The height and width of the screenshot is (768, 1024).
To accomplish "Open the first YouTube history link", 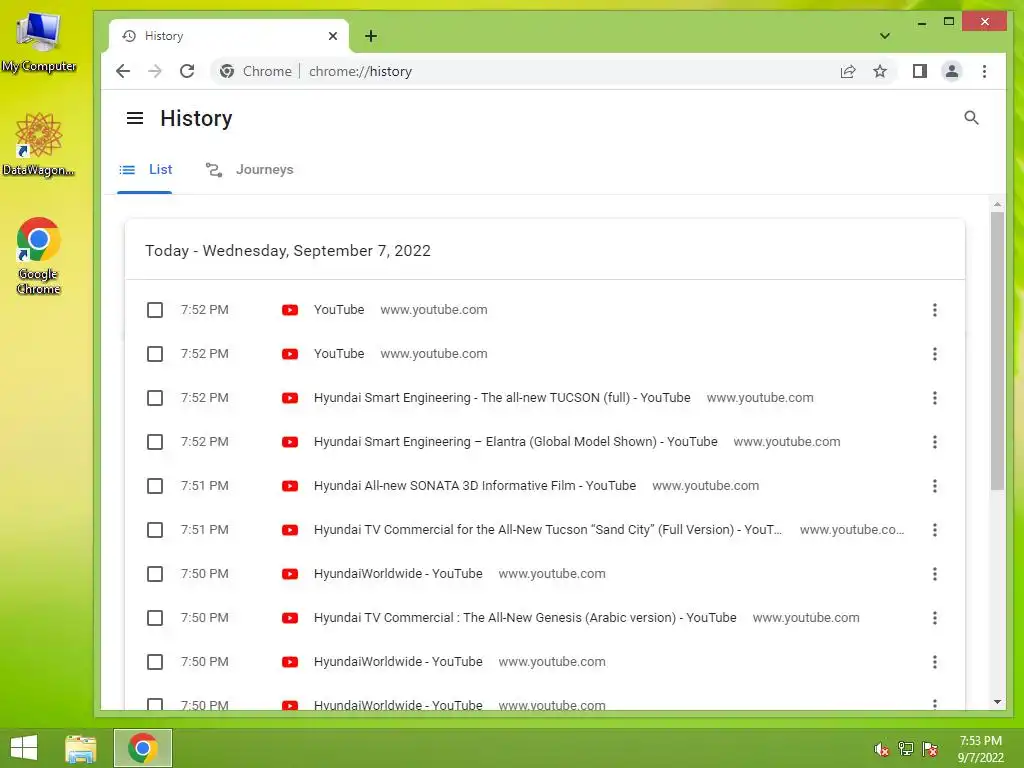I will click(x=339, y=310).
